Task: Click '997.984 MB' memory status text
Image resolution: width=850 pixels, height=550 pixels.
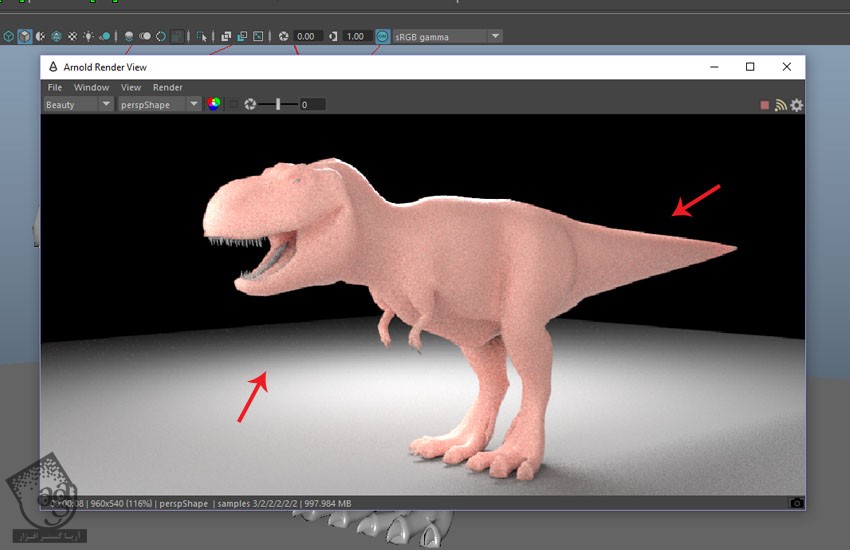Action: click(x=328, y=503)
